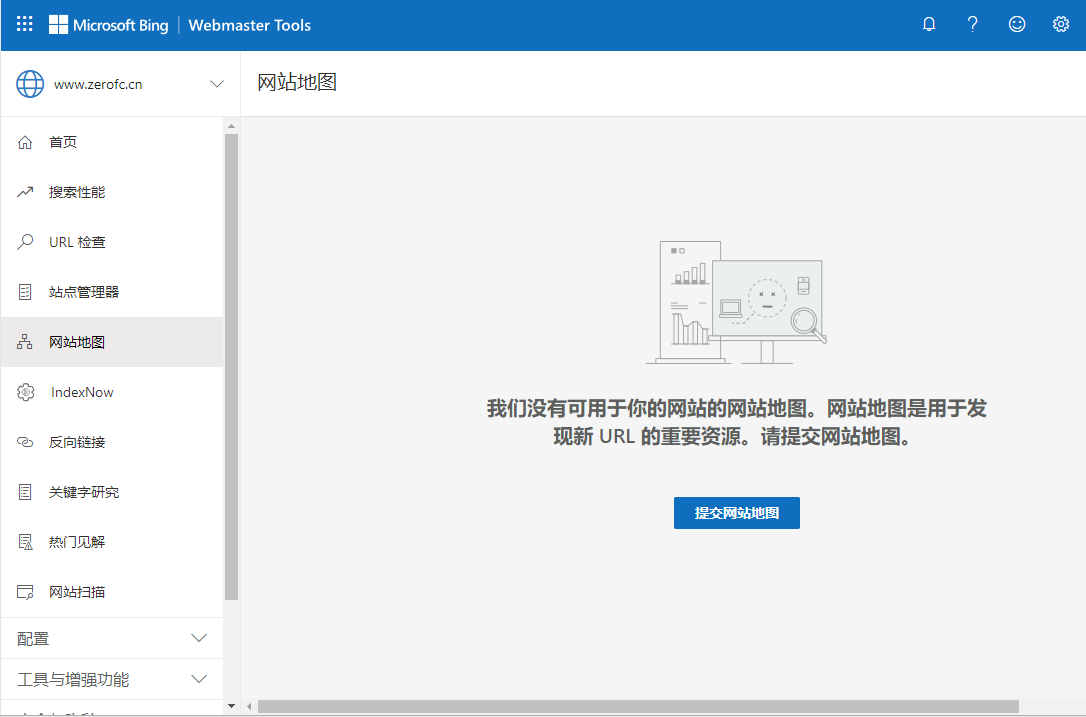Click the document icon beside 关键字研究
Screen dimensions: 1086x717
tap(25, 492)
